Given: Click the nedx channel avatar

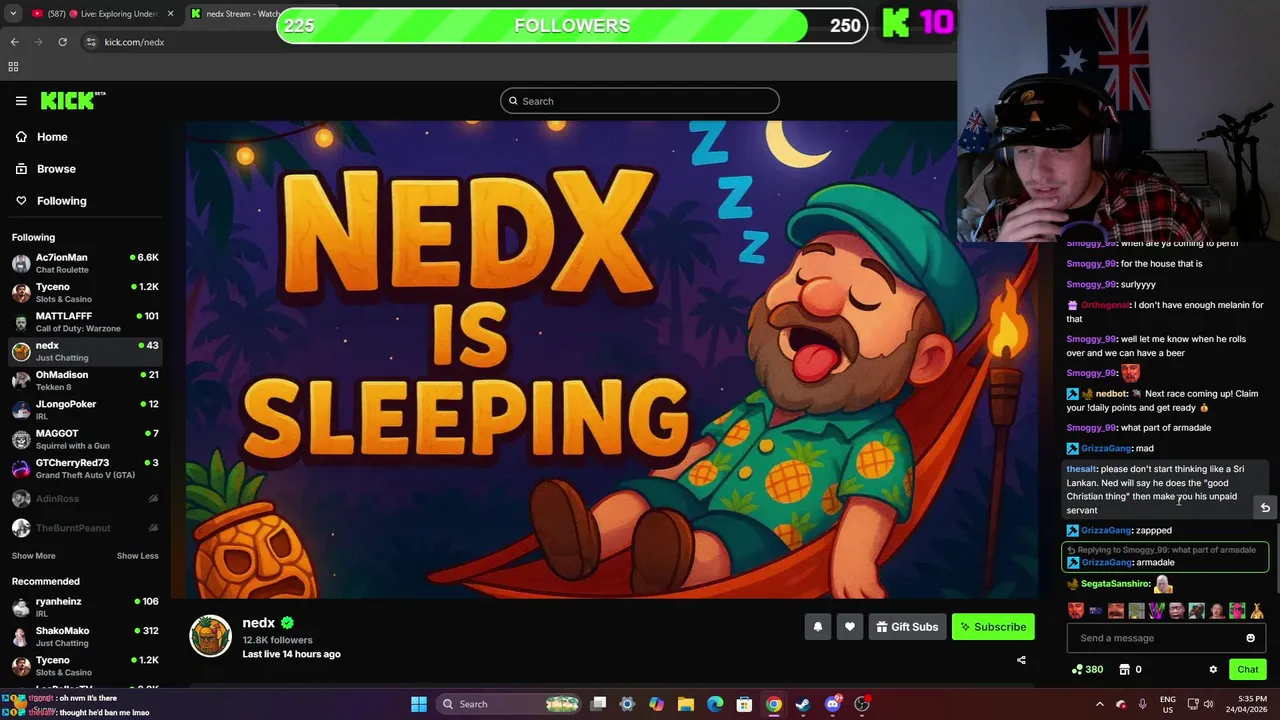Looking at the screenshot, I should pos(210,636).
